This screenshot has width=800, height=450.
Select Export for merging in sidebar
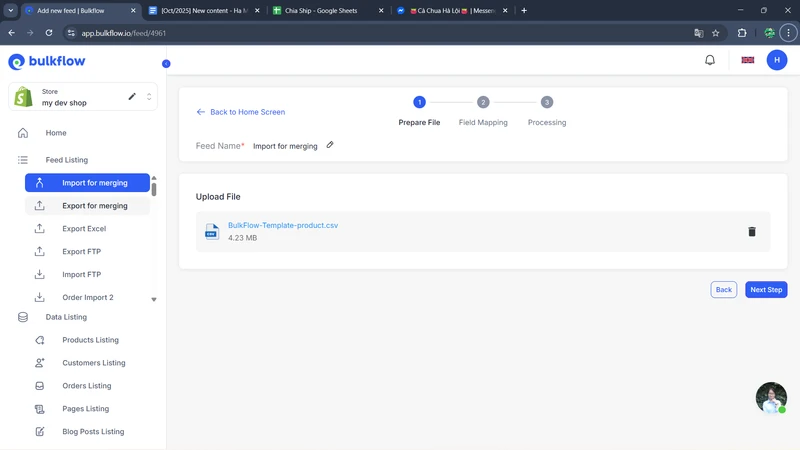tap(94, 206)
